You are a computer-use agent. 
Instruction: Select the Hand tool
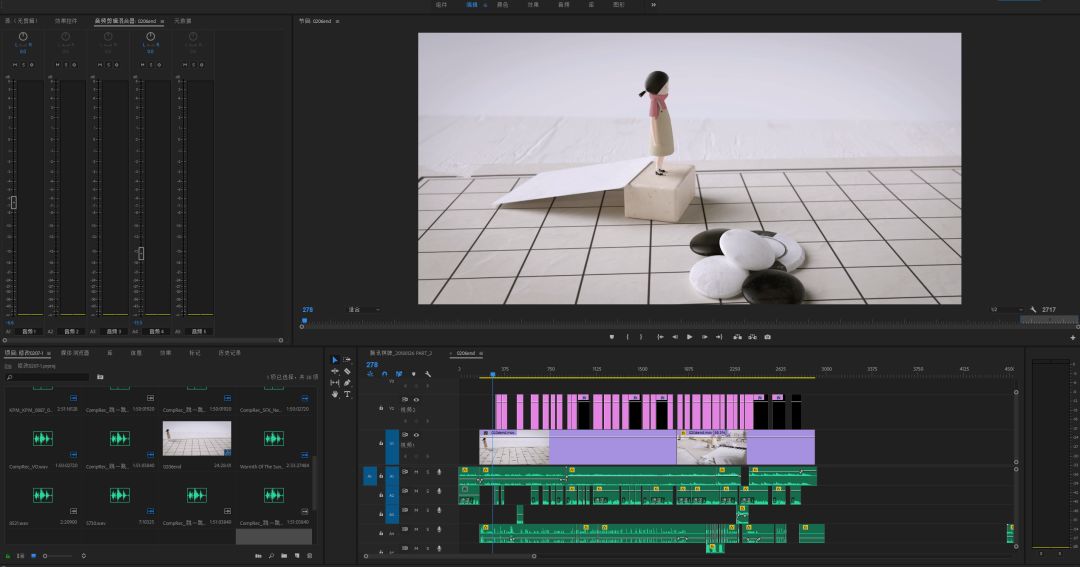335,394
